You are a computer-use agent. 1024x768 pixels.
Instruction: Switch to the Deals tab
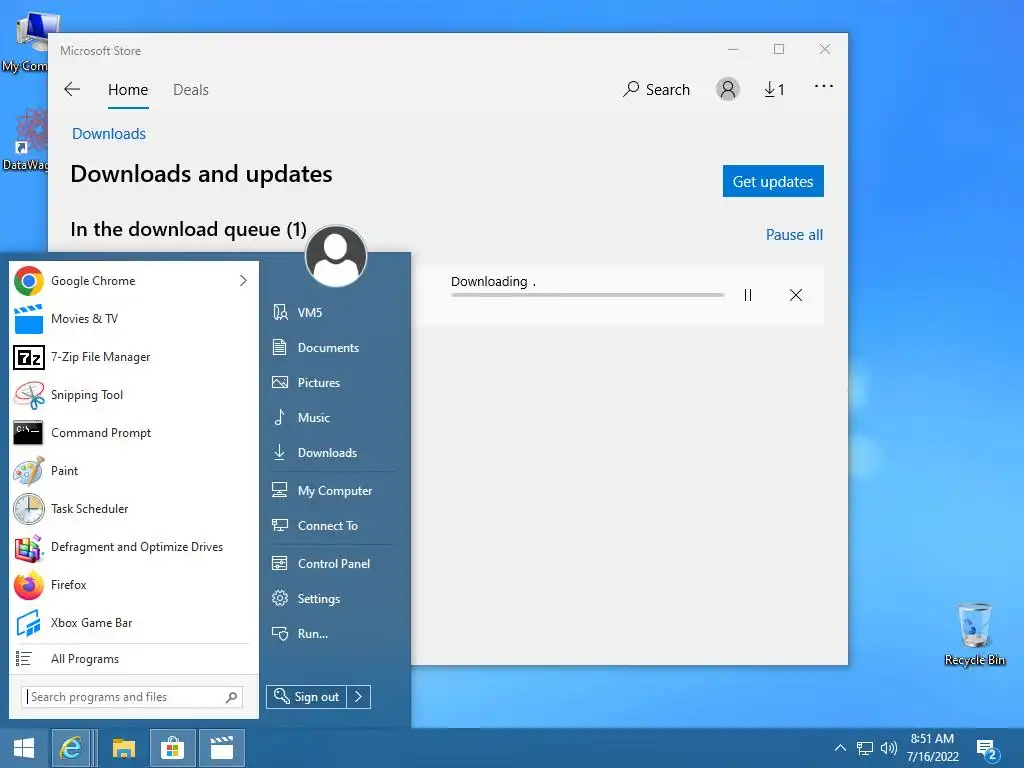point(191,89)
